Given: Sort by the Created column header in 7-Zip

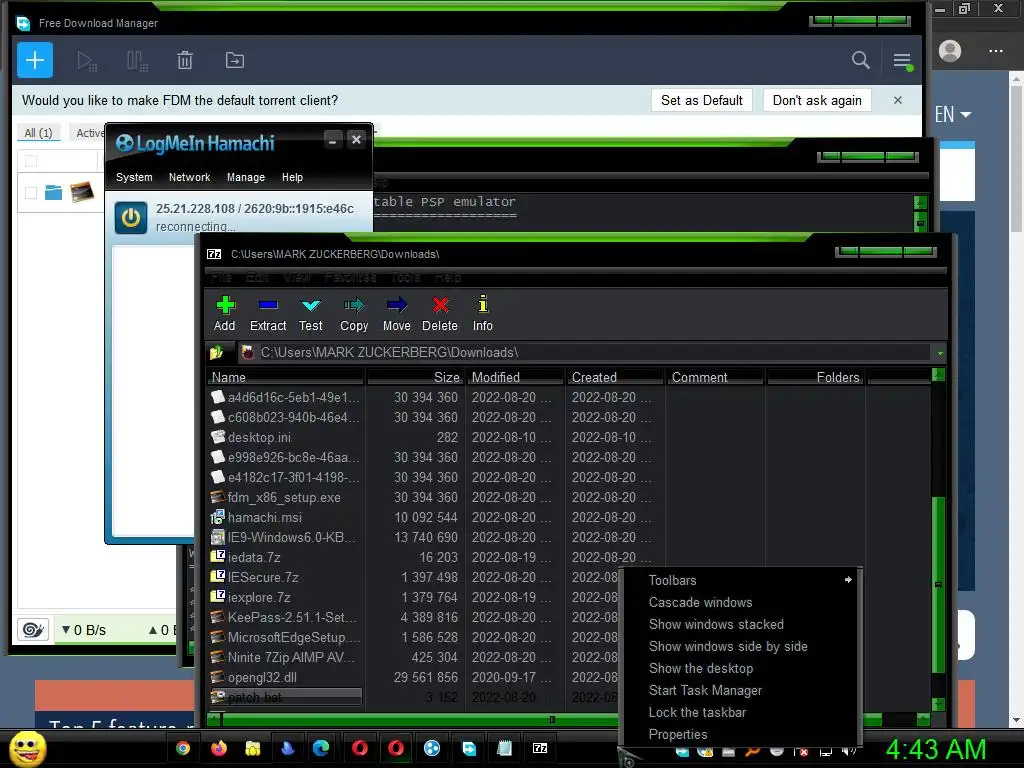Looking at the screenshot, I should 615,377.
